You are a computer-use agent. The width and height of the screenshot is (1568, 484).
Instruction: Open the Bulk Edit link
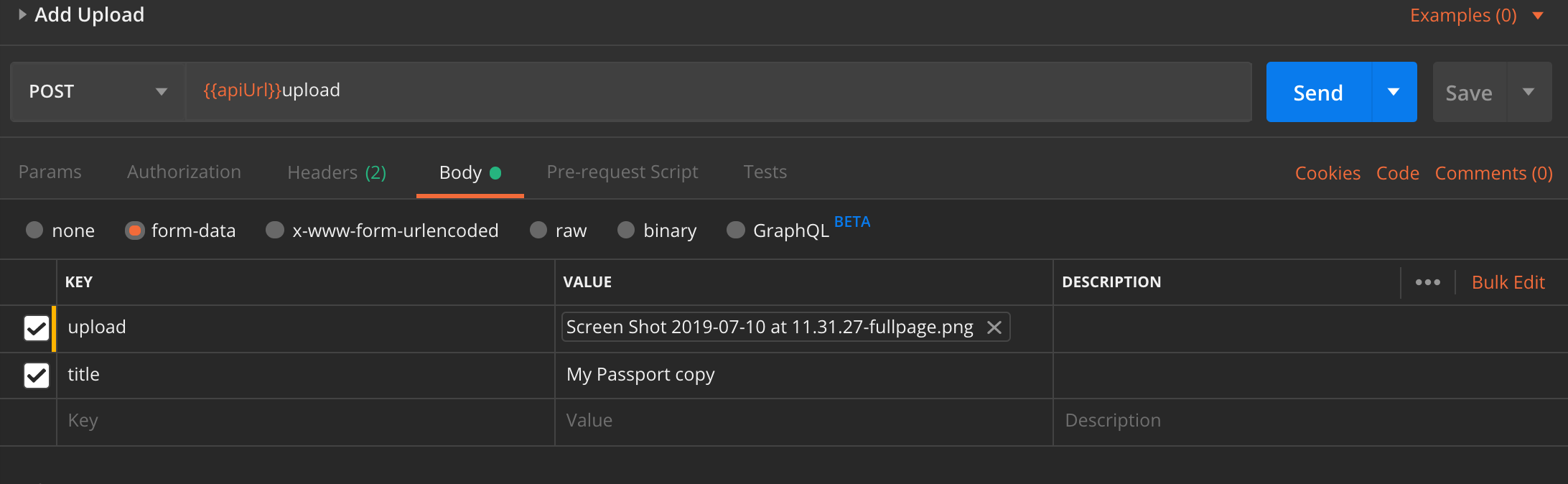pos(1508,282)
